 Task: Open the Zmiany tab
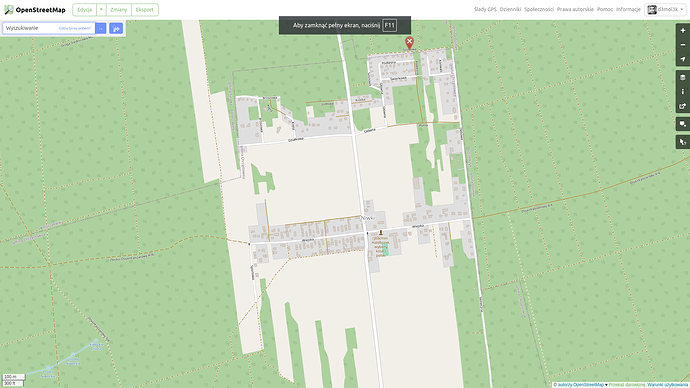click(118, 10)
